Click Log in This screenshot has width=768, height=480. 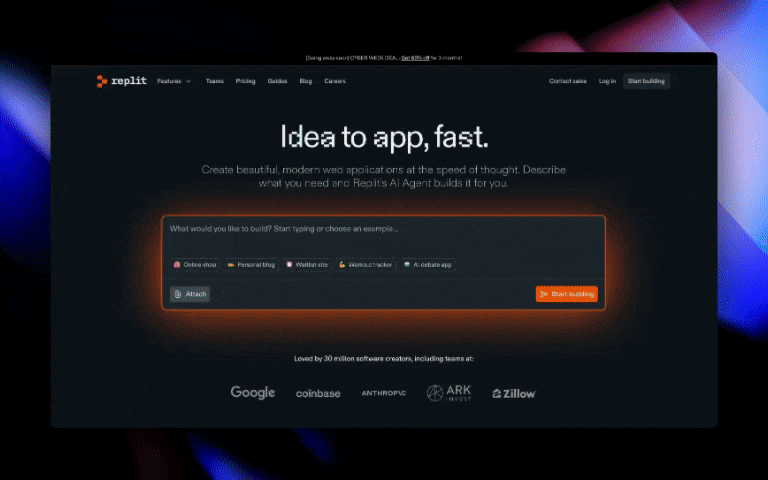(607, 81)
